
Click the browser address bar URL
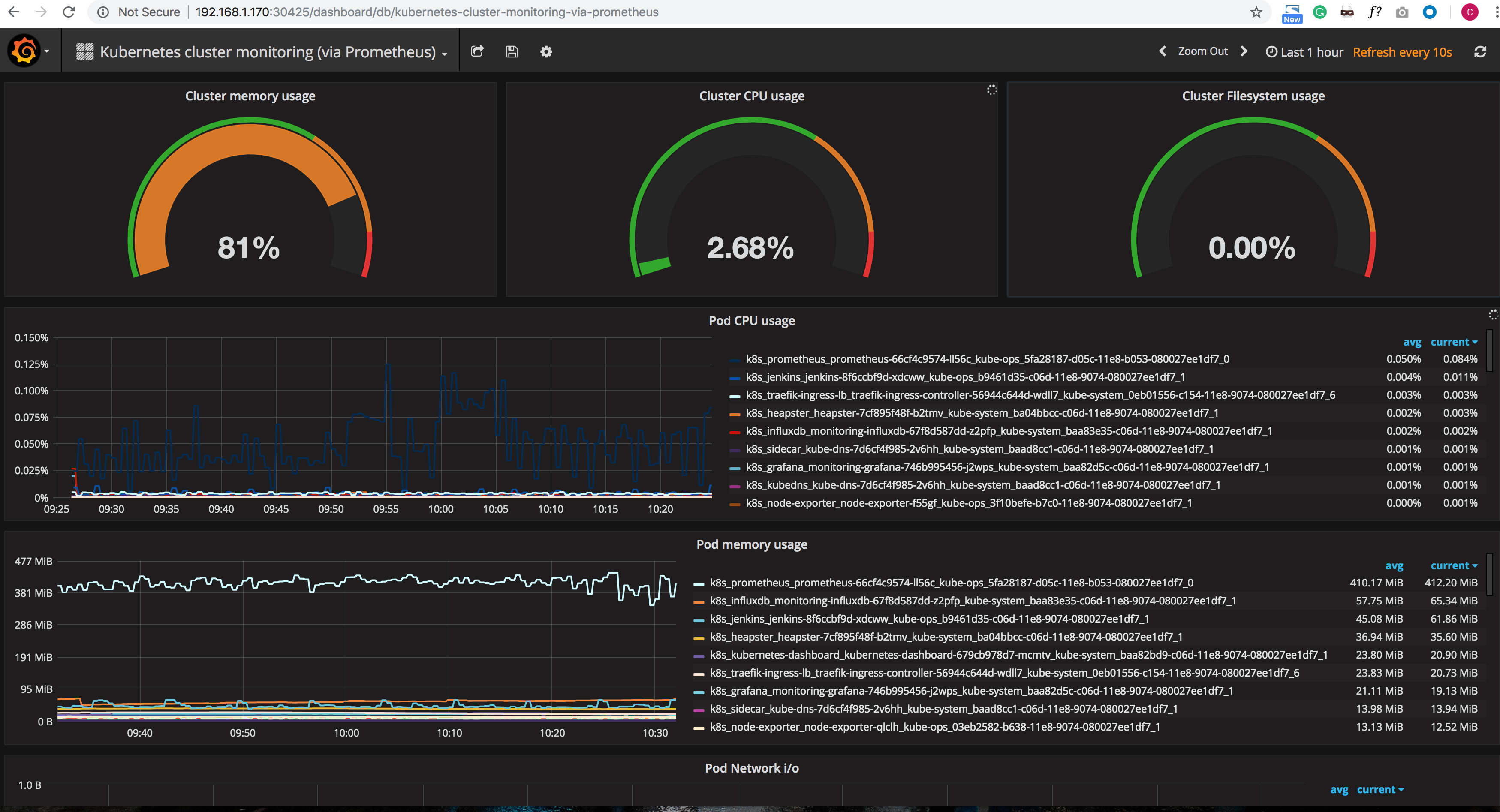[x=427, y=12]
